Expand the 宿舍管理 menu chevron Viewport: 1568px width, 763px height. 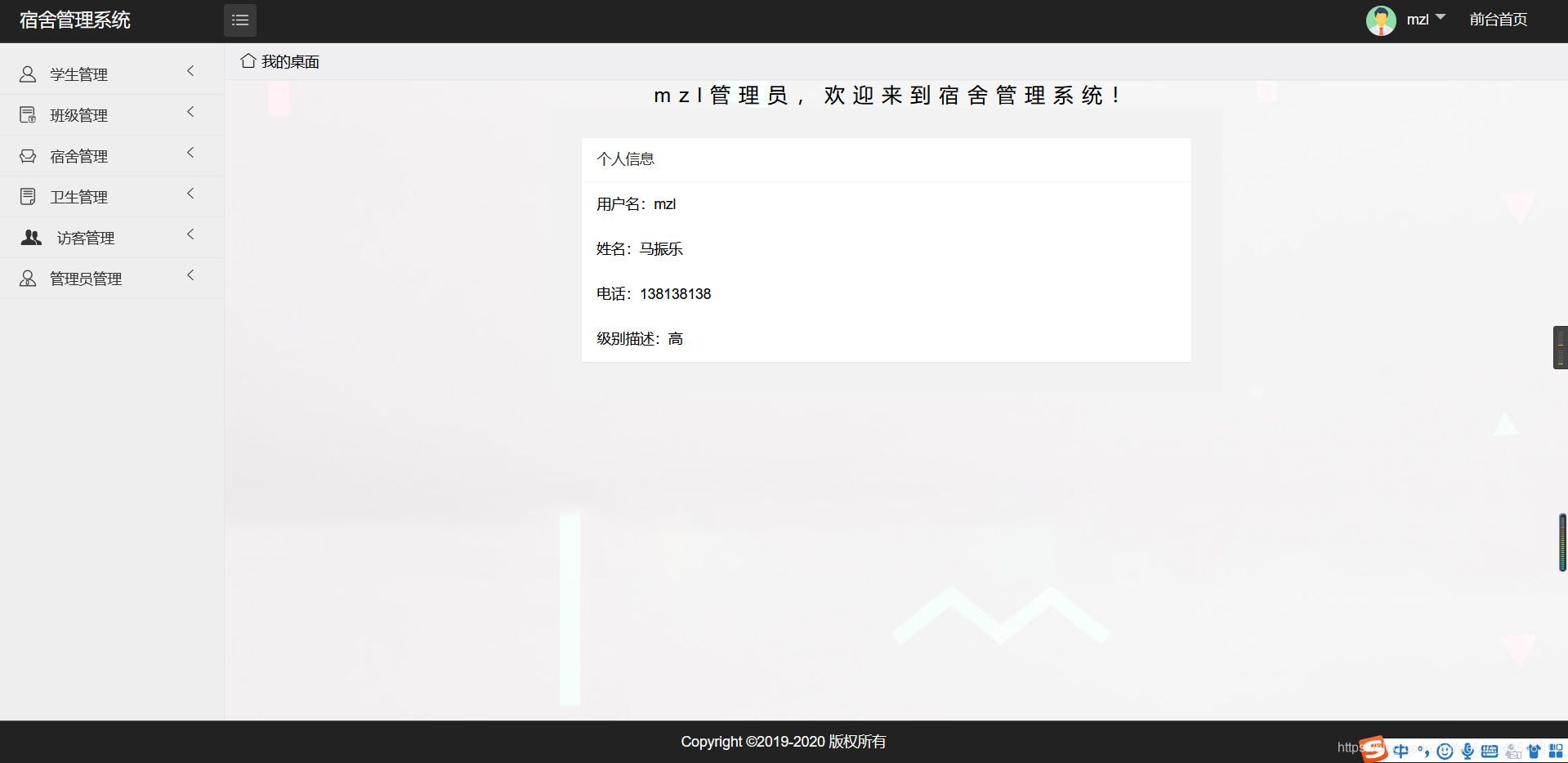pos(190,153)
